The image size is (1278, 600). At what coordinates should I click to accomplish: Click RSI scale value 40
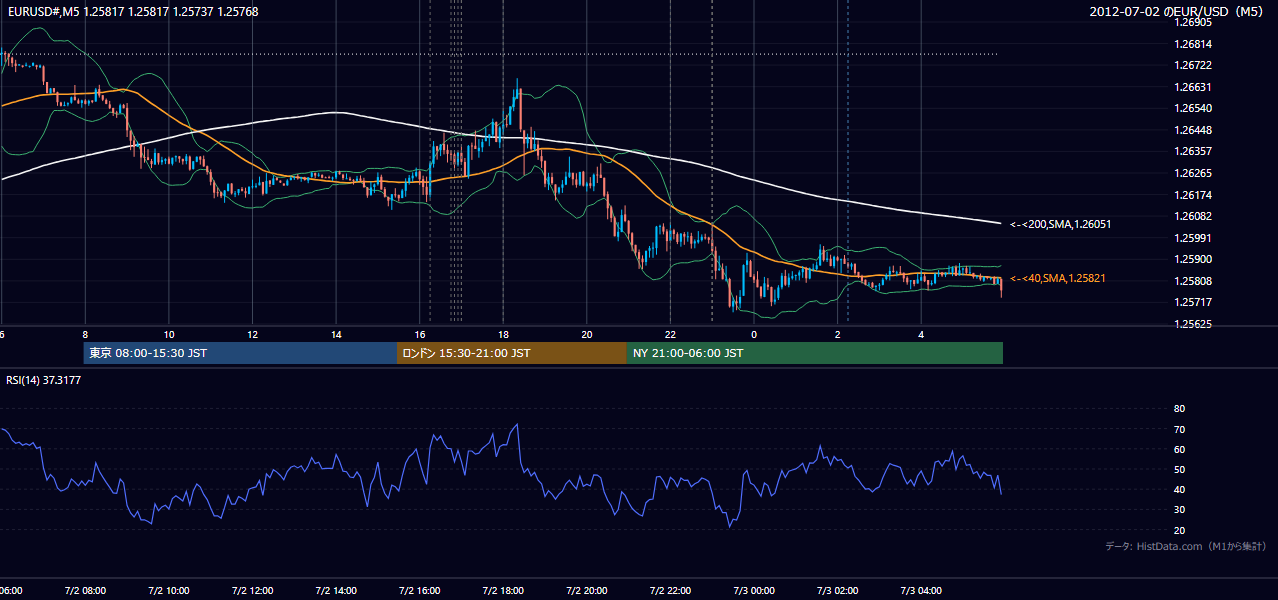click(x=1180, y=489)
